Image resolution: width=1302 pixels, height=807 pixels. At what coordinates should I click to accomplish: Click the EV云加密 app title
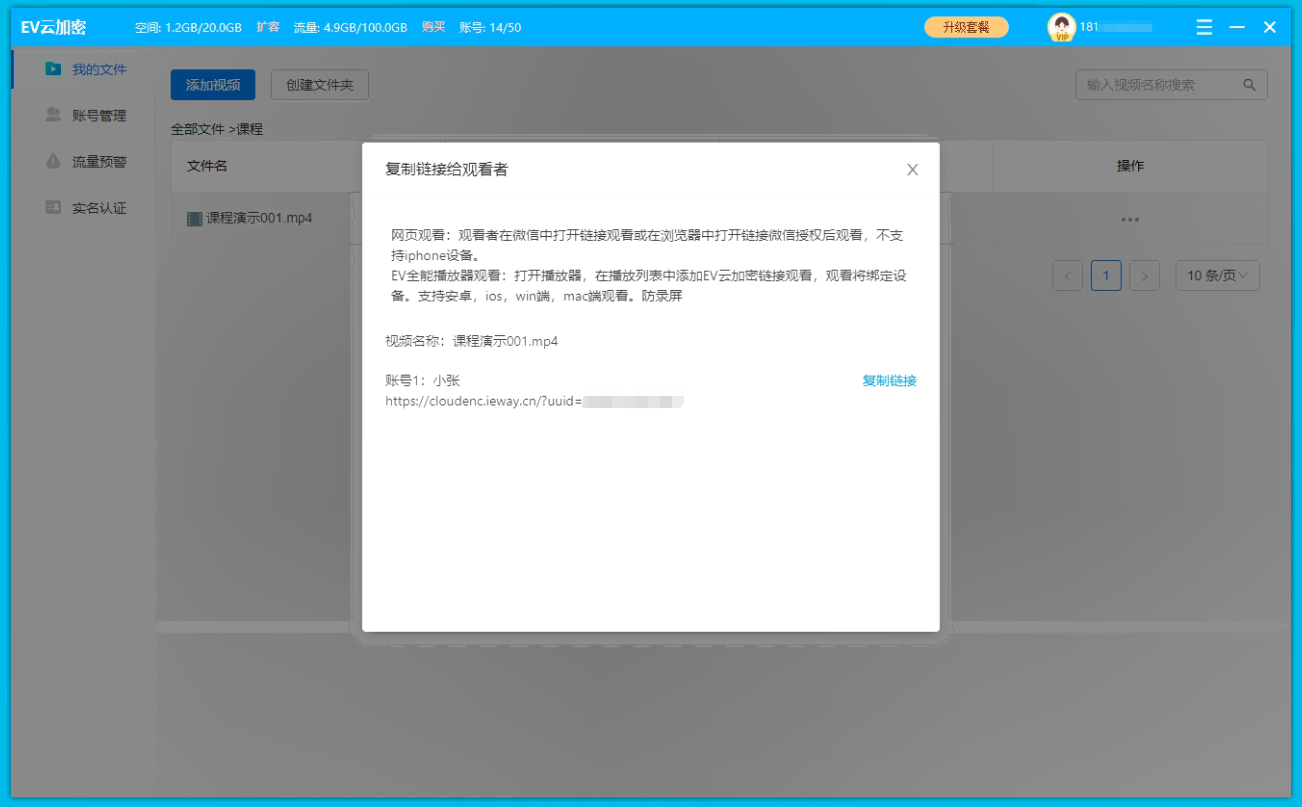53,27
